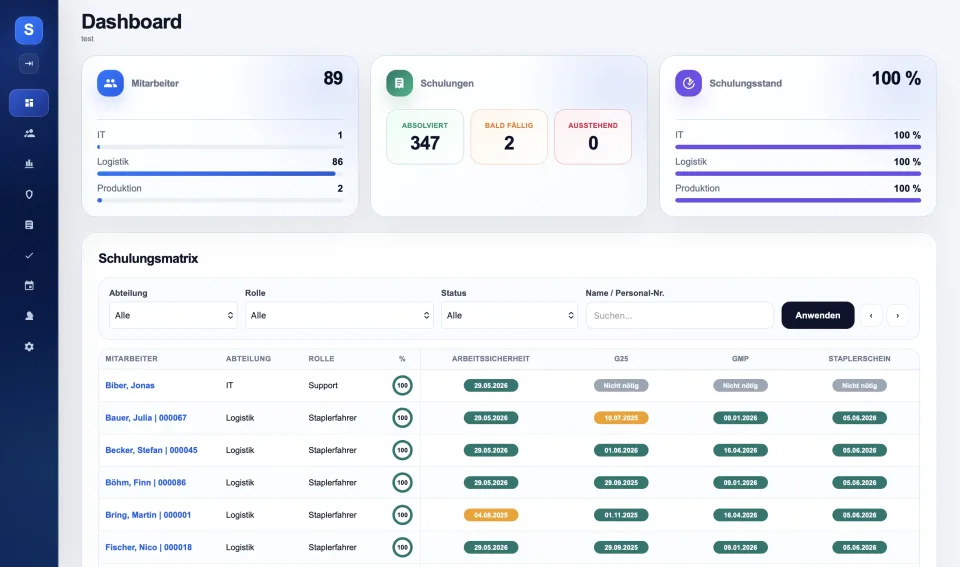Image resolution: width=960 pixels, height=567 pixels.
Task: Click the 100 progress ring for Biber, Jonas
Action: (402, 385)
